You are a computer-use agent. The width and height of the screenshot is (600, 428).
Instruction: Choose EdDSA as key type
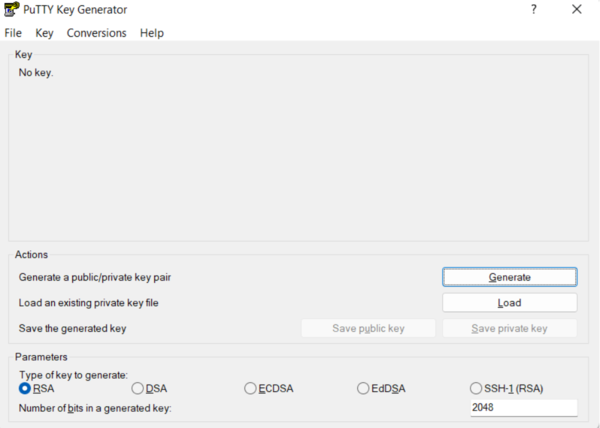(x=363, y=388)
